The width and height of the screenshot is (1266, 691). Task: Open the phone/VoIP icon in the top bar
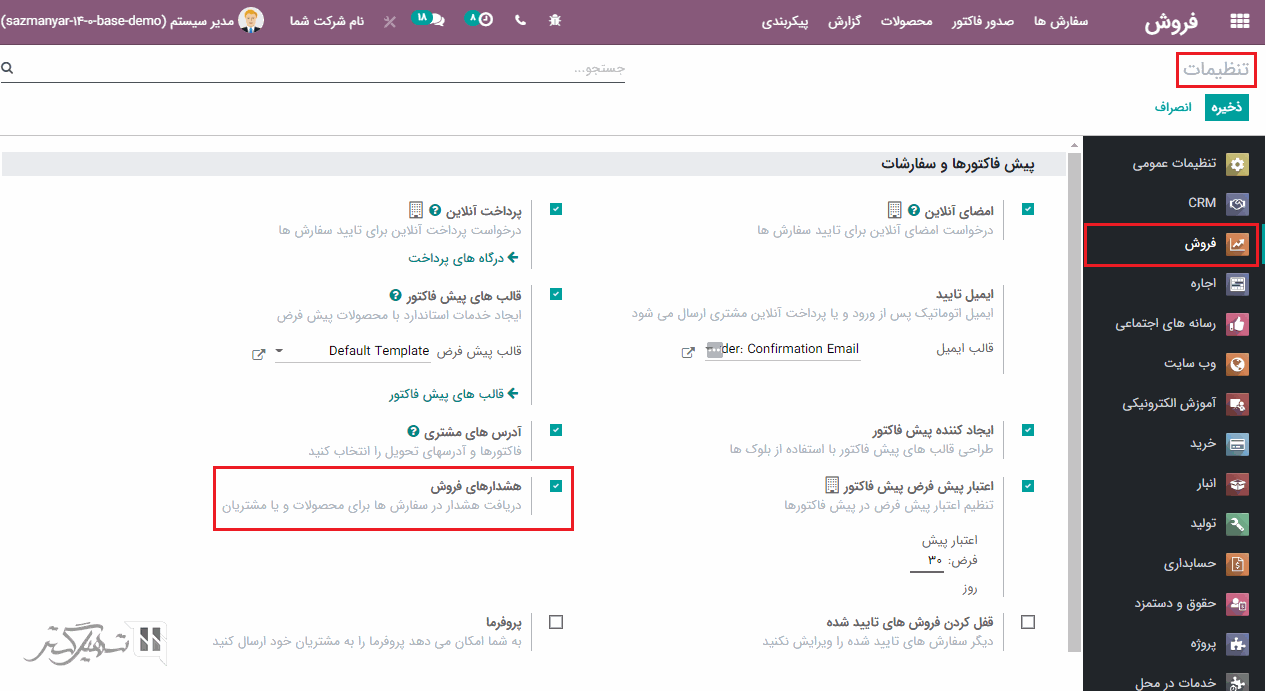[x=520, y=20]
